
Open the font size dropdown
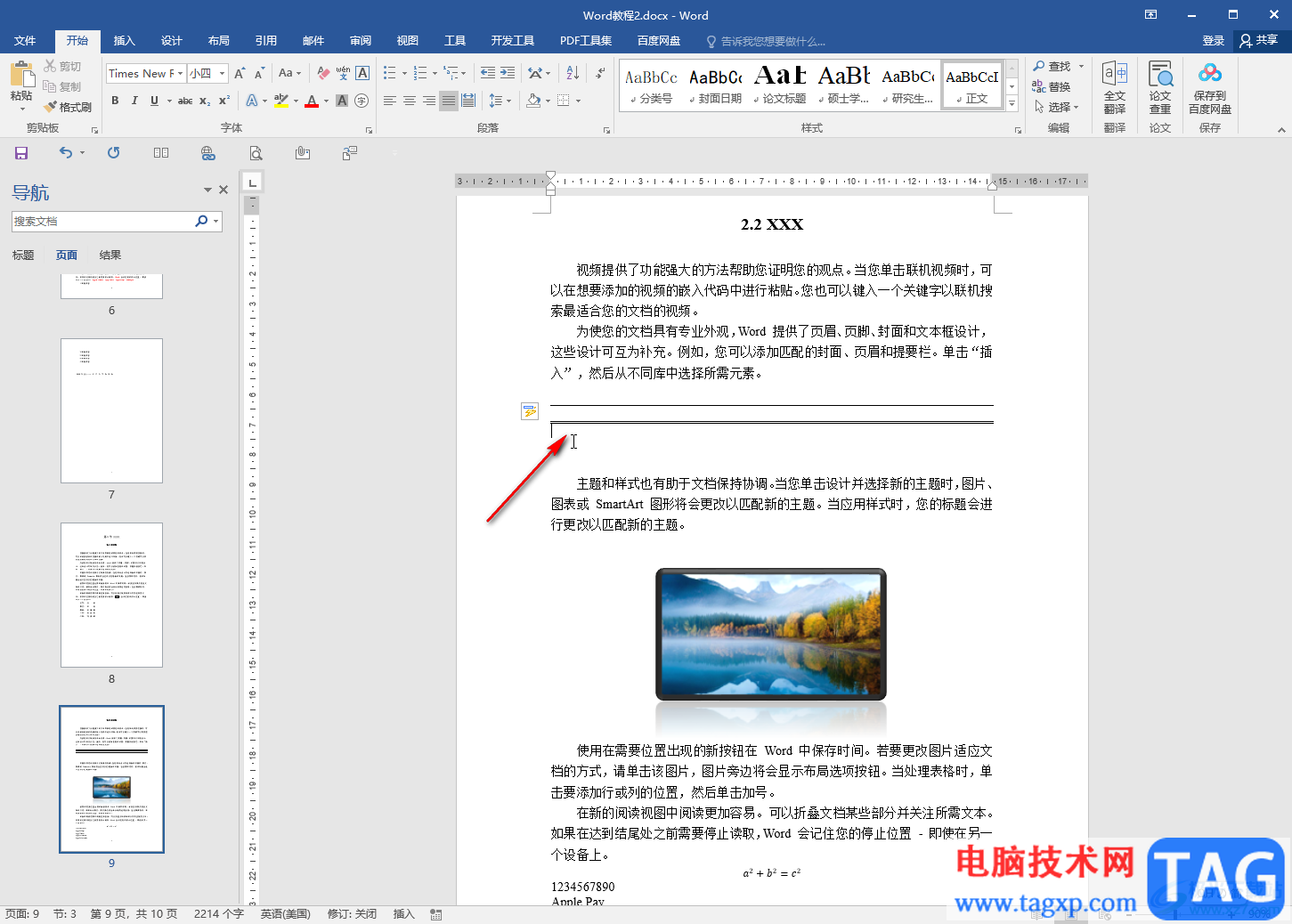pos(223,74)
